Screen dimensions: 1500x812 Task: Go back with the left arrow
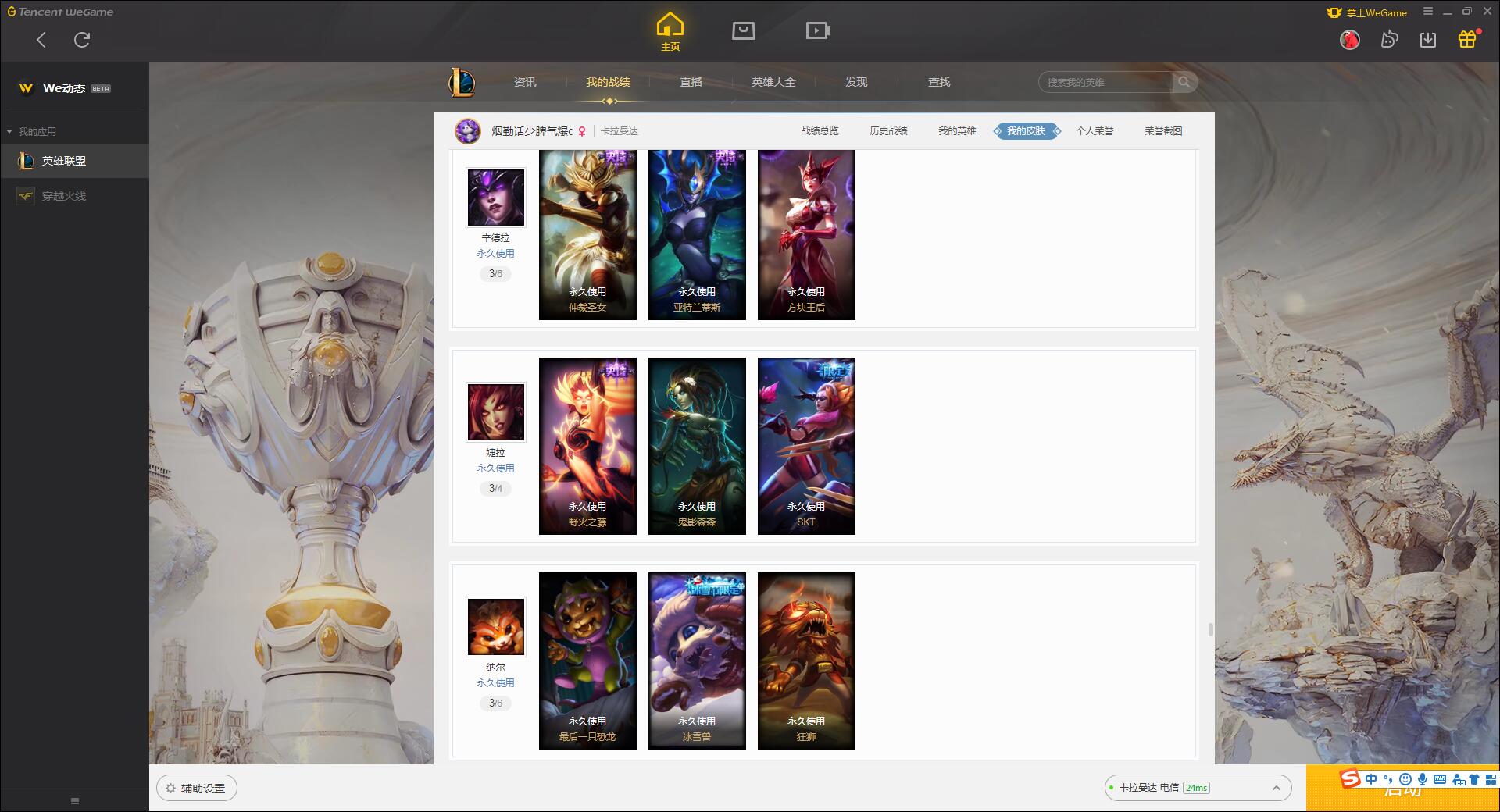pyautogui.click(x=41, y=40)
